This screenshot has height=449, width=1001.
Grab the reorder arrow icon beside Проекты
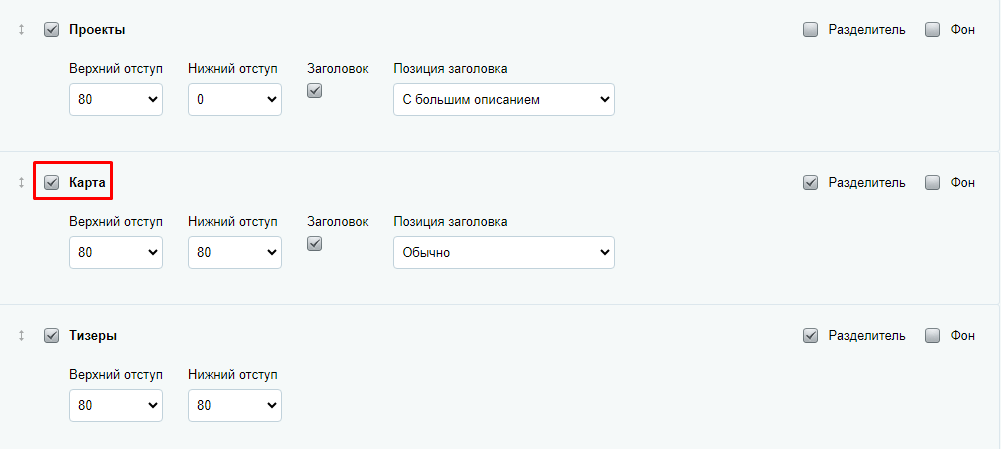(x=21, y=30)
